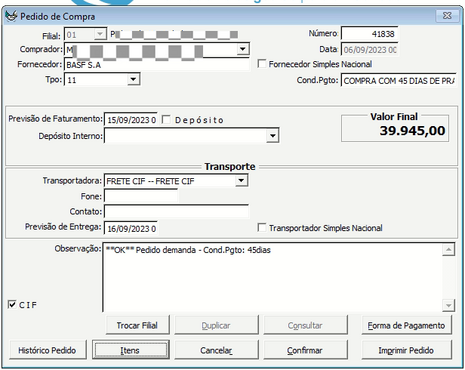Enable Fornecedor Simples Nacional checkbox
465x370 pixels.
click(x=262, y=64)
